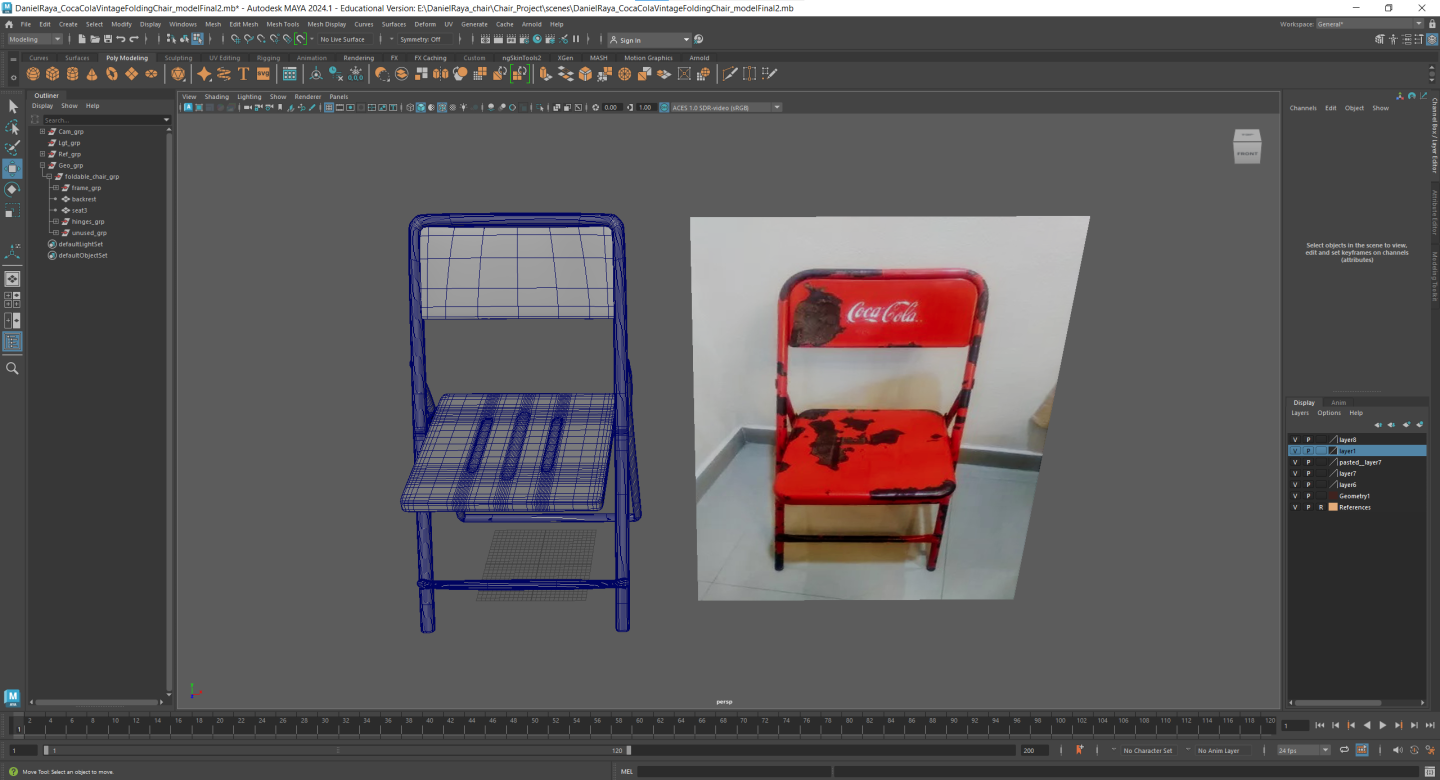The image size is (1440, 780).
Task: Open ACES 1.0 SDR-video view transform dropdown
Action: tap(726, 107)
